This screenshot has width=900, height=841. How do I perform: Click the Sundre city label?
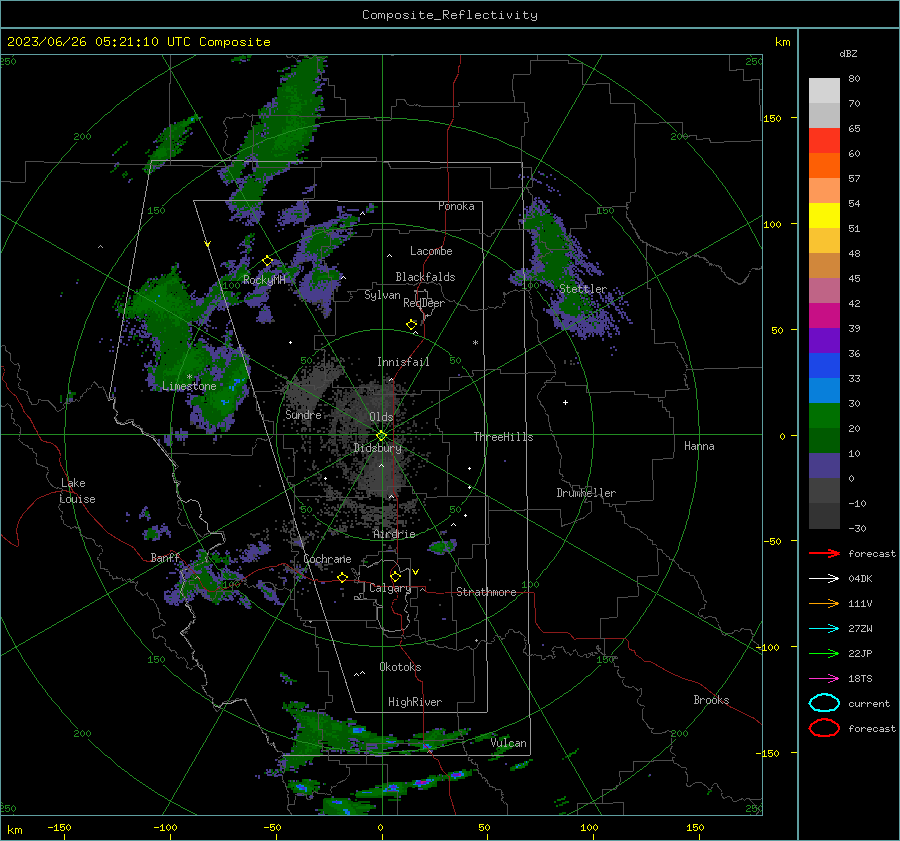303,414
